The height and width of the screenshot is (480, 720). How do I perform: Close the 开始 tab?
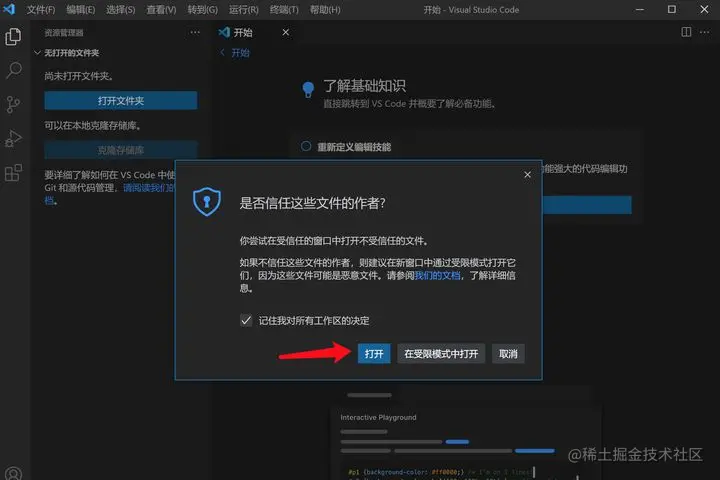286,32
